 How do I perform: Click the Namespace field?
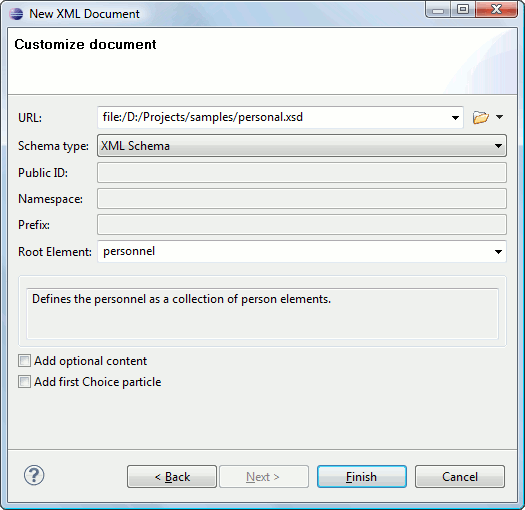click(302, 199)
